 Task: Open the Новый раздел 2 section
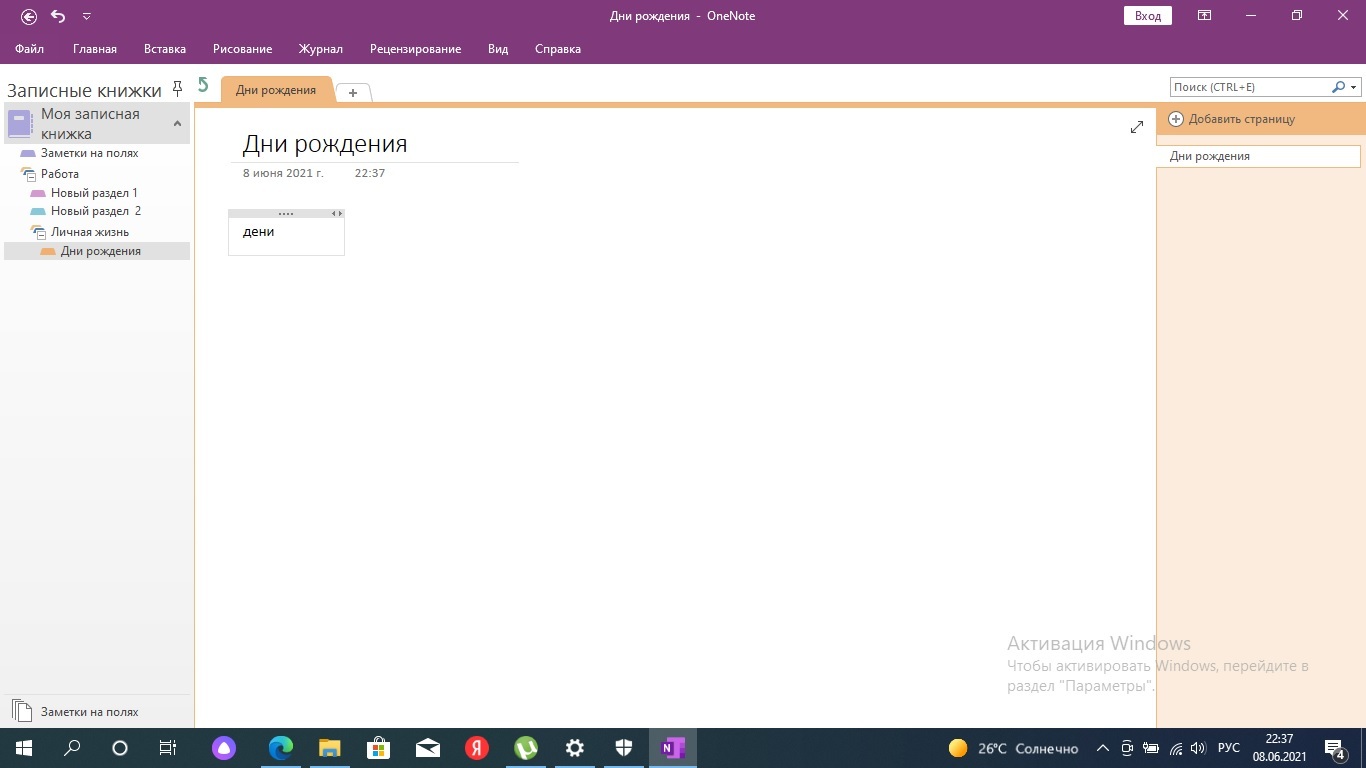click(x=96, y=211)
